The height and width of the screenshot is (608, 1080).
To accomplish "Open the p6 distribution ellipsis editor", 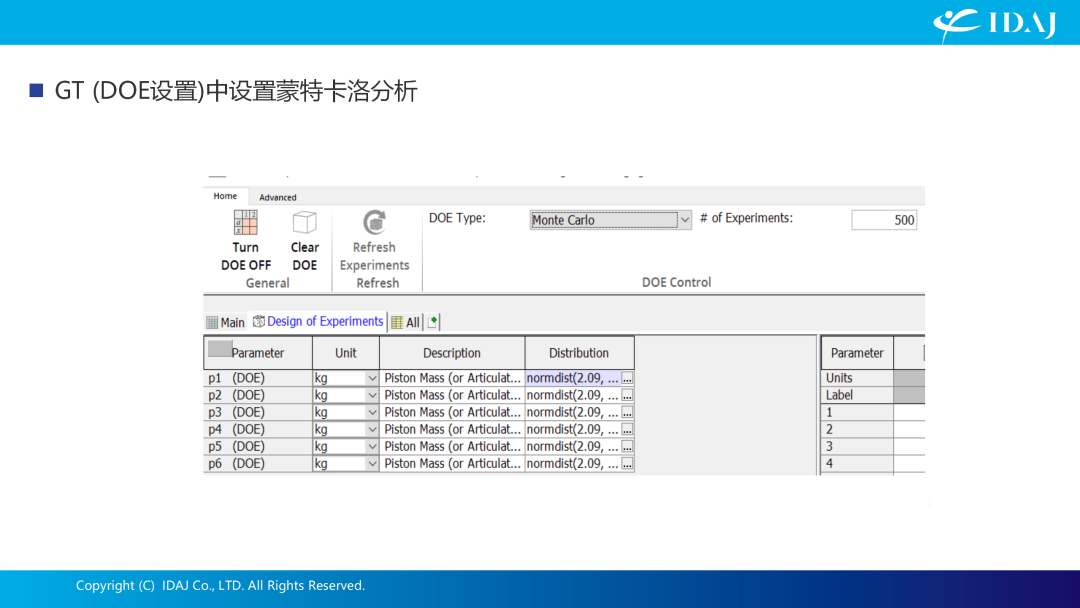I will click(627, 464).
